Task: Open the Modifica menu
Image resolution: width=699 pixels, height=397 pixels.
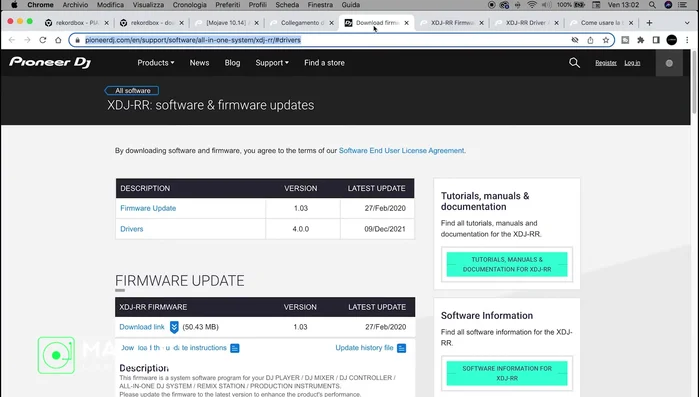Action: [110, 5]
